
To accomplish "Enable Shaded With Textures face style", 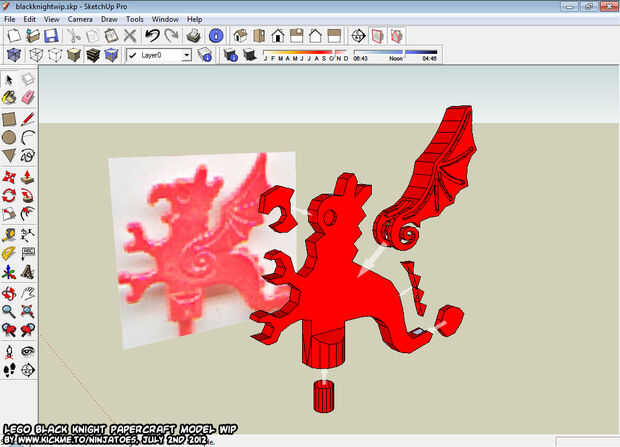I will coord(93,55).
